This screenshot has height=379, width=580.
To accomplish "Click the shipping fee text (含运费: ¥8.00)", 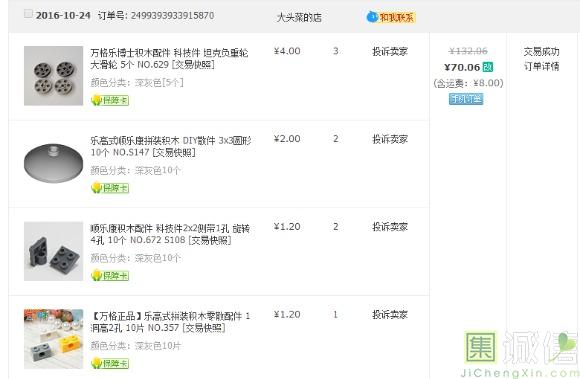I will point(468,83).
